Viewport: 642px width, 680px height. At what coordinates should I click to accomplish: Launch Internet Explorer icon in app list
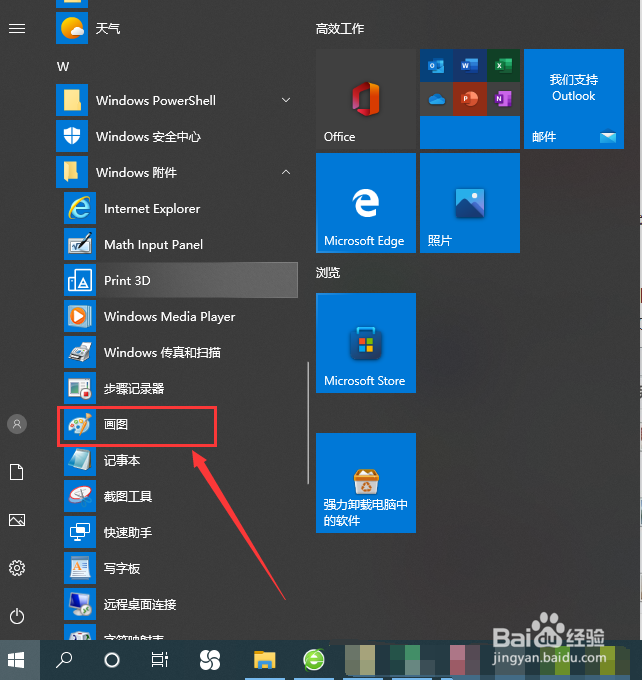pyautogui.click(x=80, y=208)
